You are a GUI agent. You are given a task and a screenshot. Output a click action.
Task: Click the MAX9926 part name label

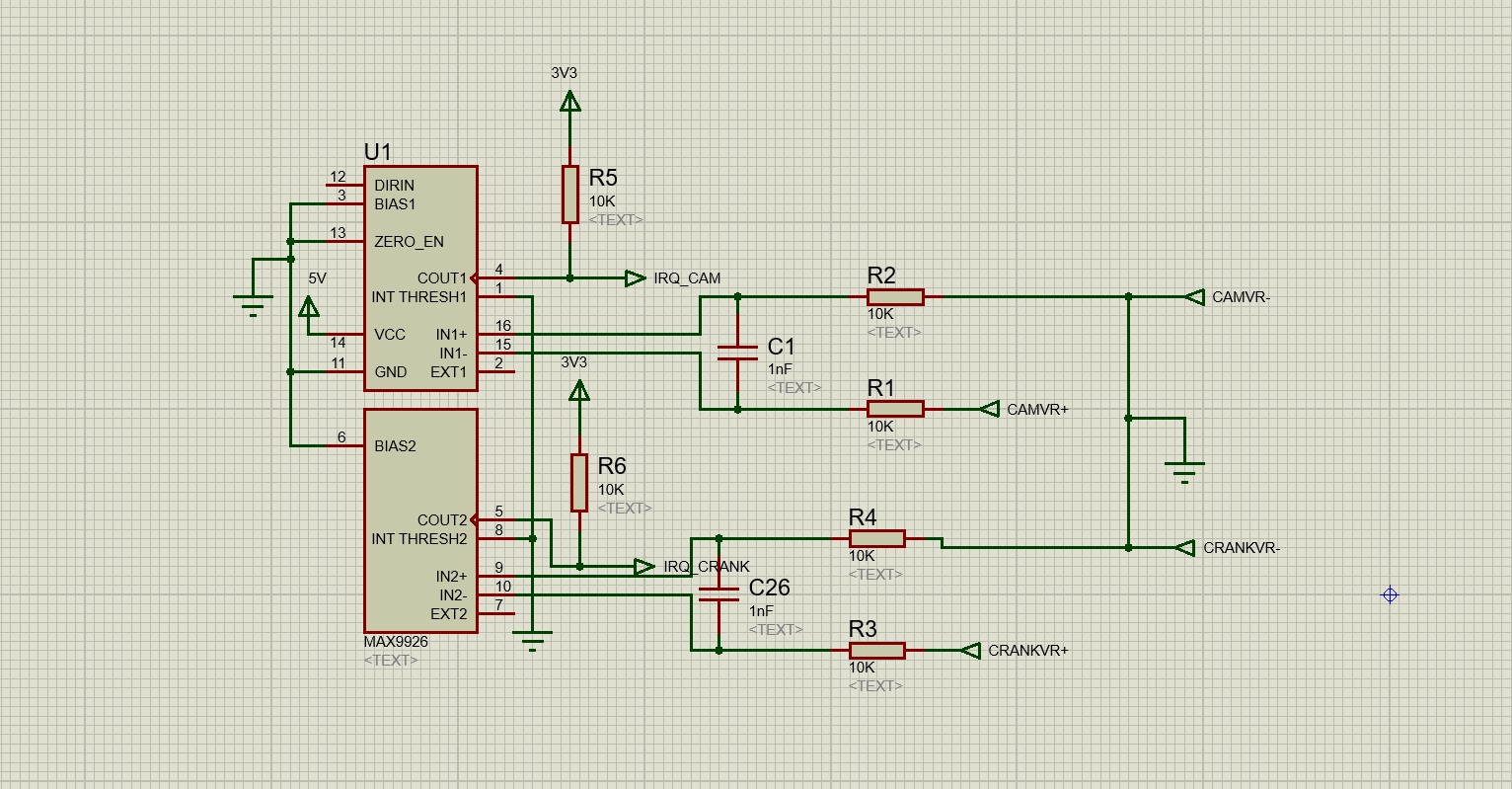click(x=396, y=642)
